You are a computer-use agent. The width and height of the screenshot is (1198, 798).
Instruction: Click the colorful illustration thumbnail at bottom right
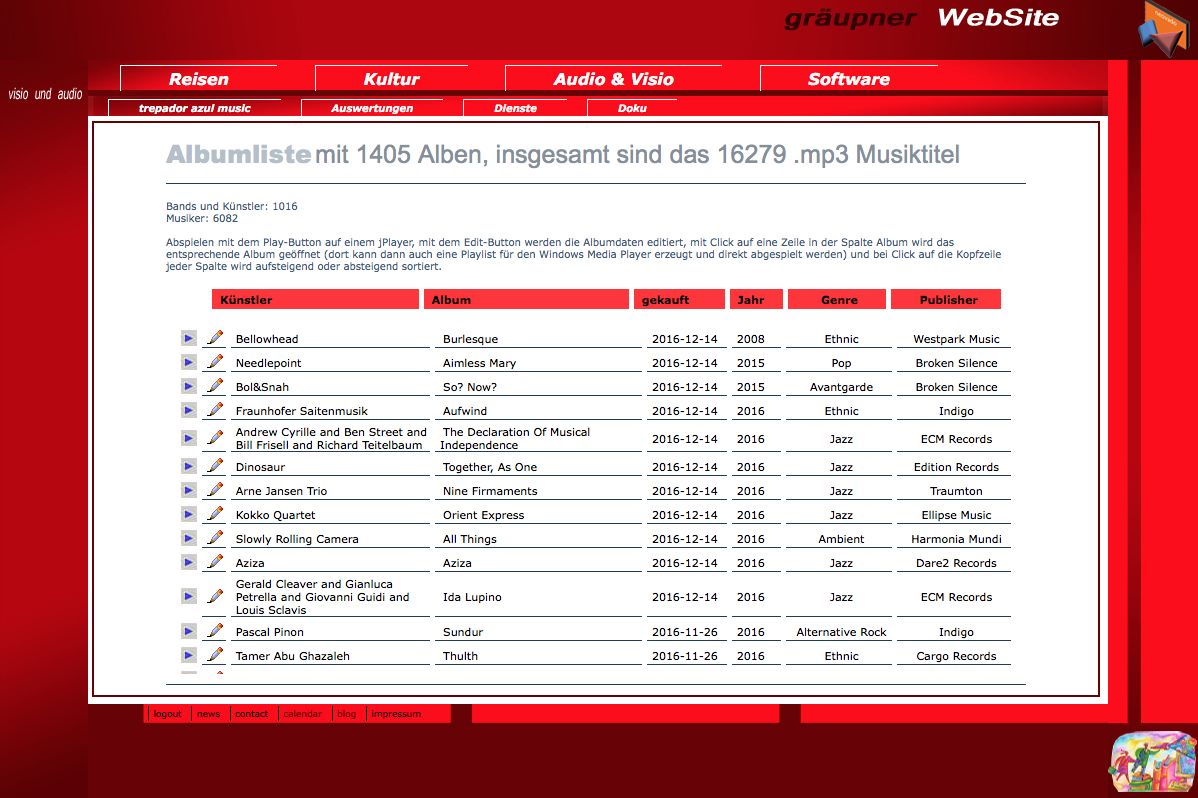pos(1153,764)
